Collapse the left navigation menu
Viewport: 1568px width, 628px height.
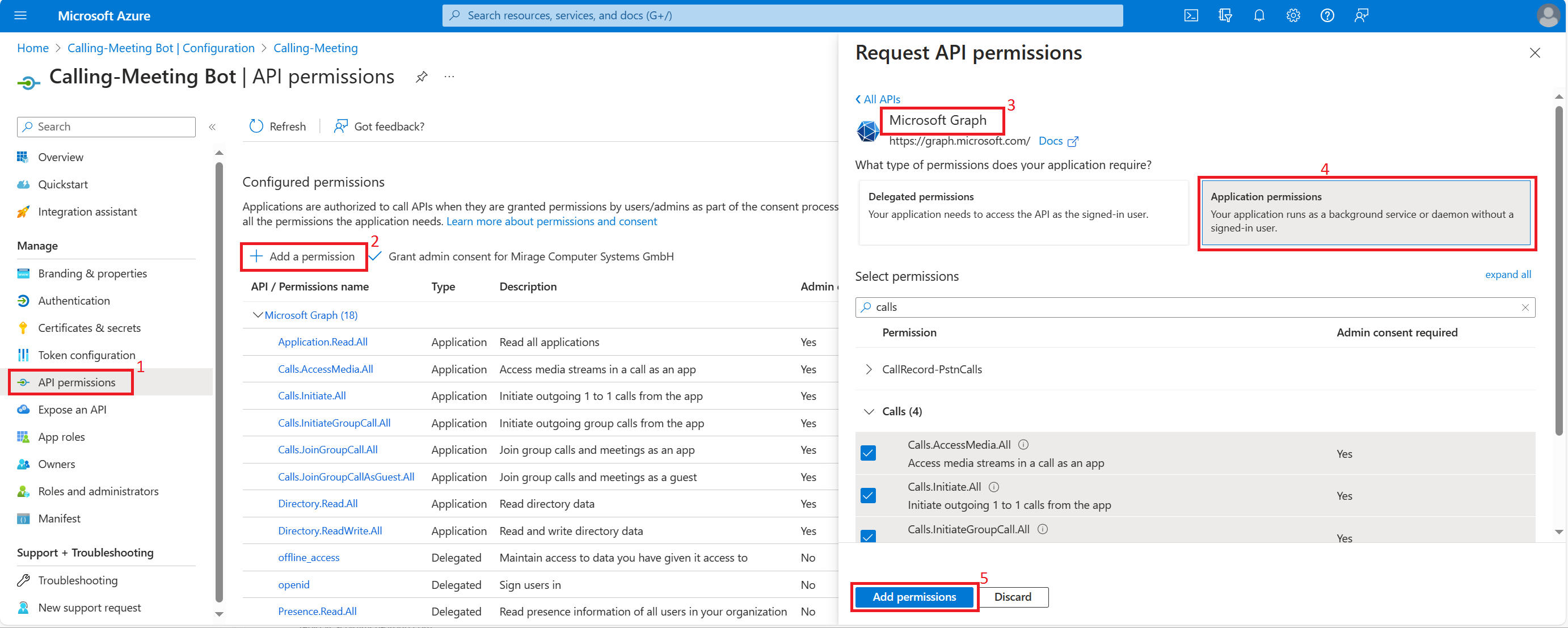click(x=212, y=127)
